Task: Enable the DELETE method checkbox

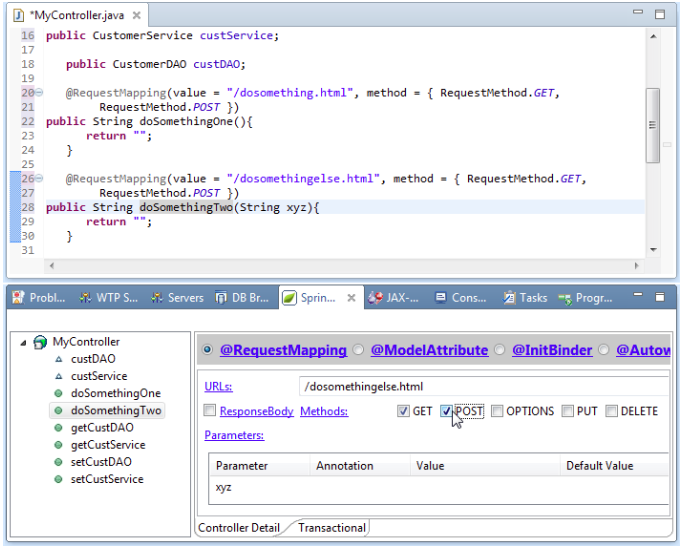Action: (611, 411)
